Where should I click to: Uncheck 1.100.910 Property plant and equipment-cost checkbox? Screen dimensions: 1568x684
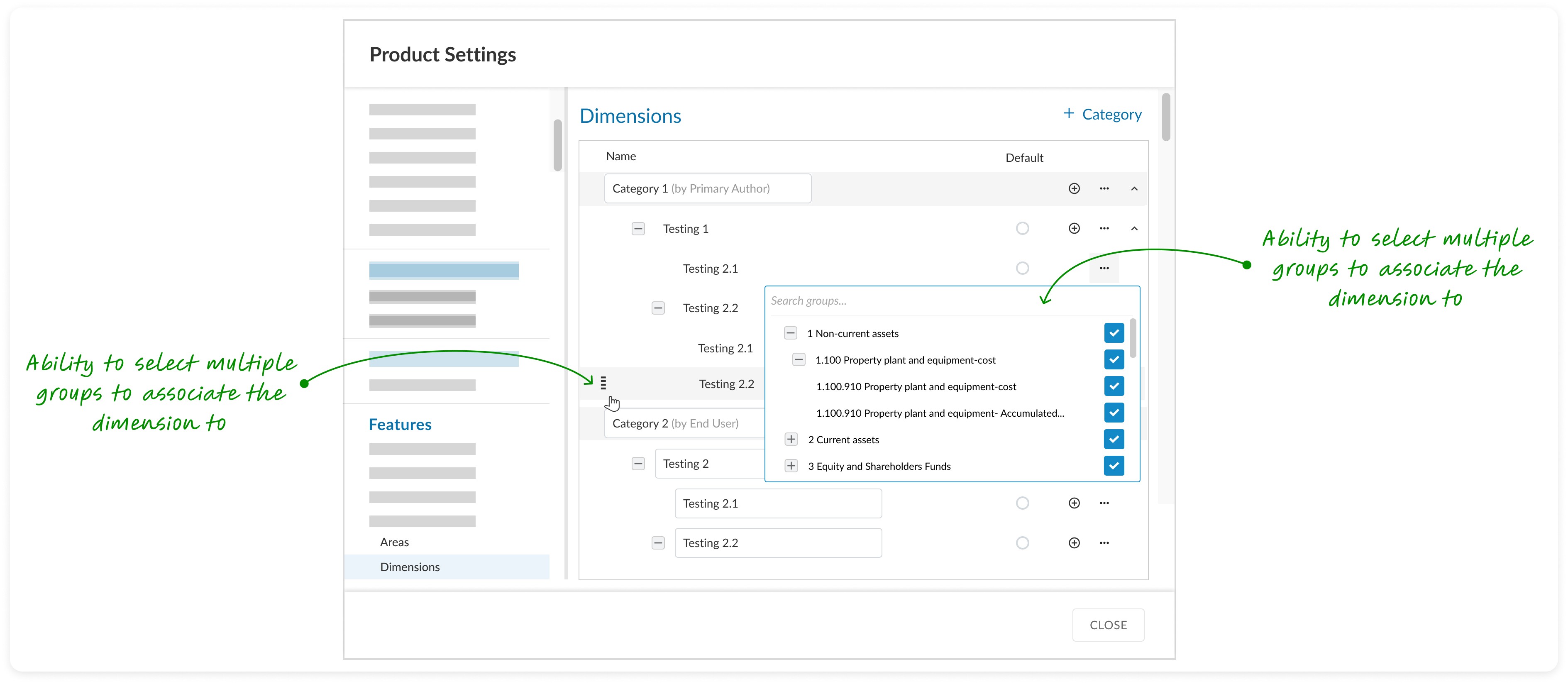point(1113,386)
